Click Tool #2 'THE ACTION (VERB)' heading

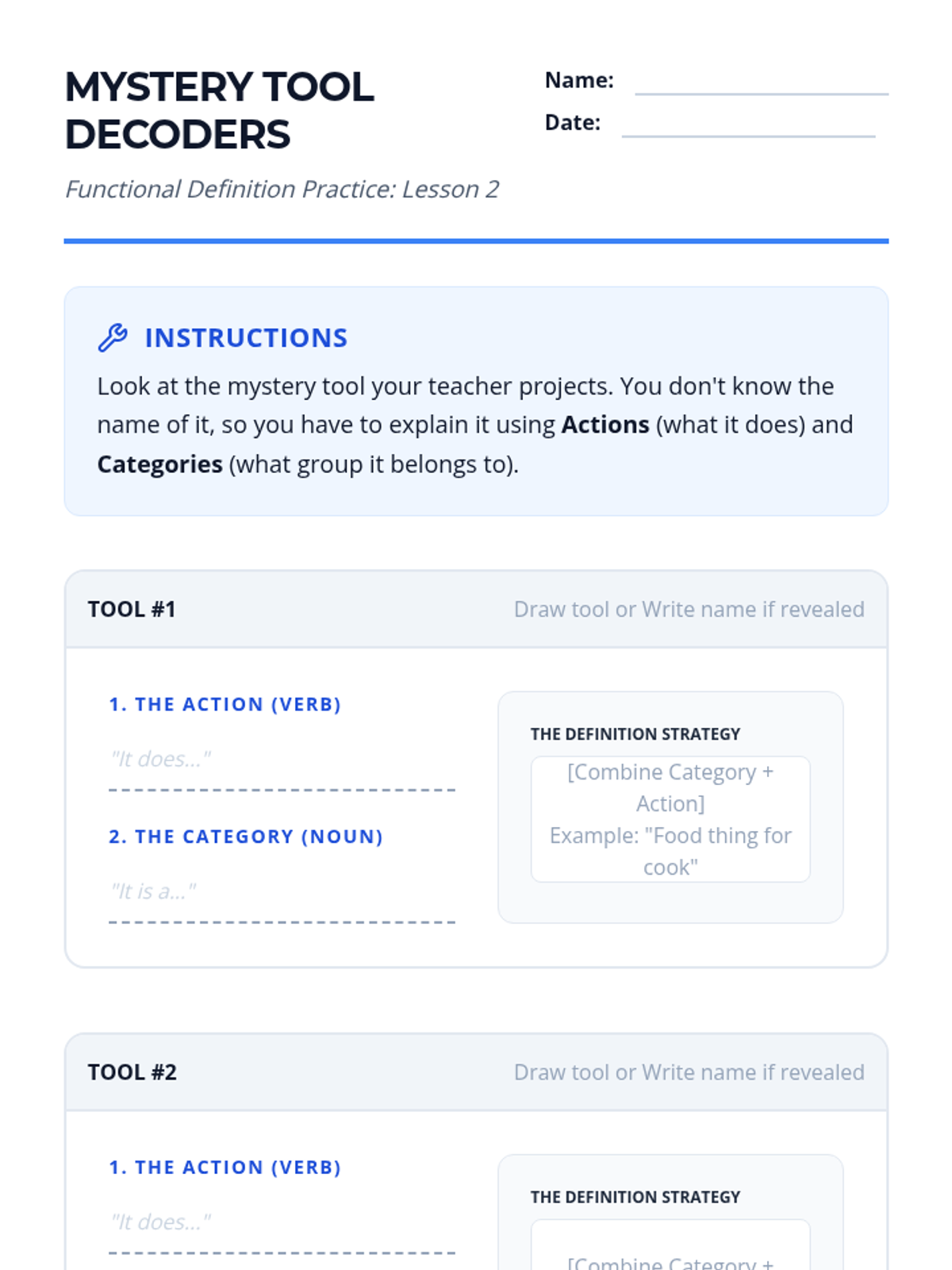[225, 1167]
